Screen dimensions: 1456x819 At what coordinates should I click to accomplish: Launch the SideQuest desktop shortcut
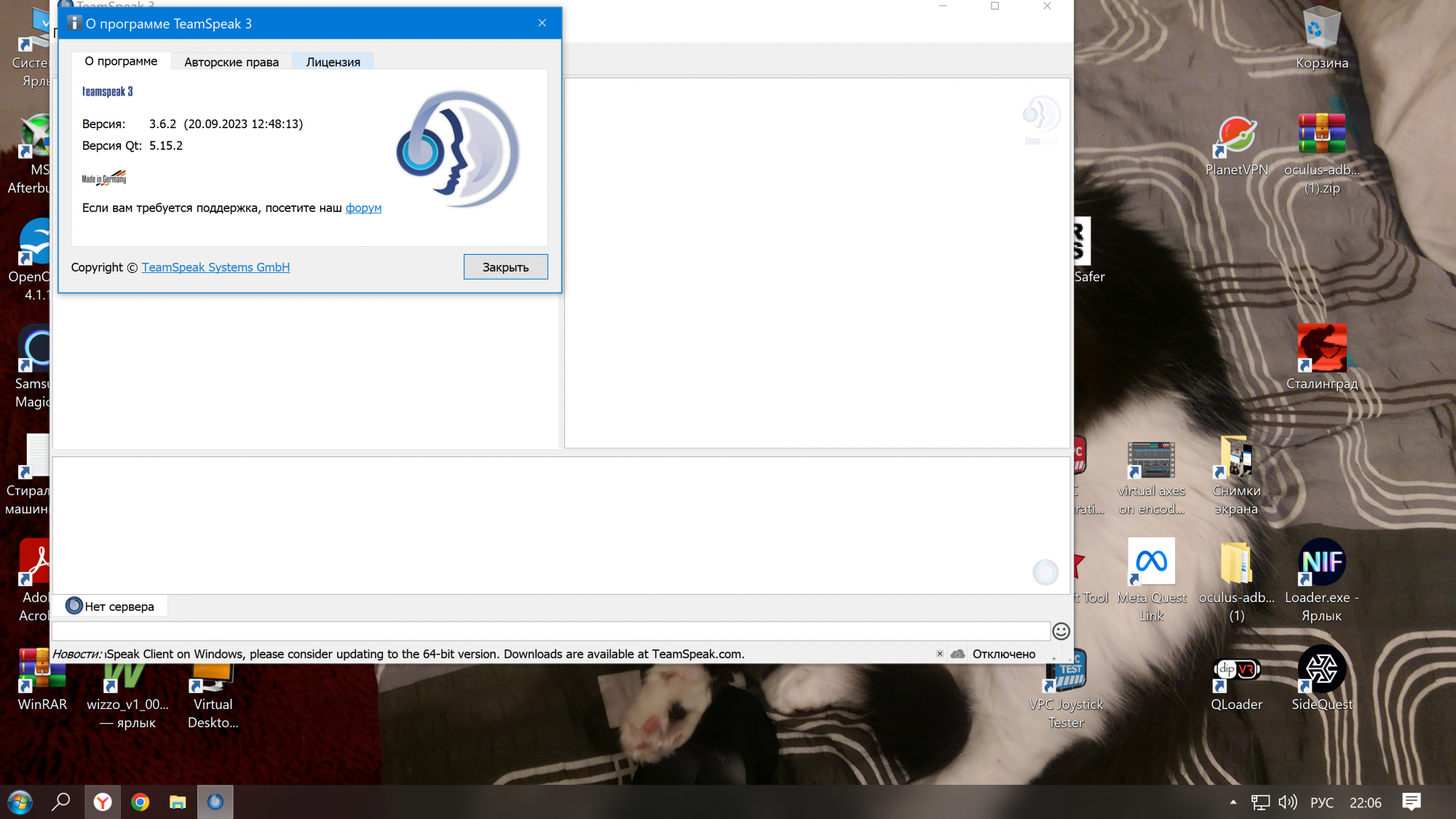point(1322,678)
